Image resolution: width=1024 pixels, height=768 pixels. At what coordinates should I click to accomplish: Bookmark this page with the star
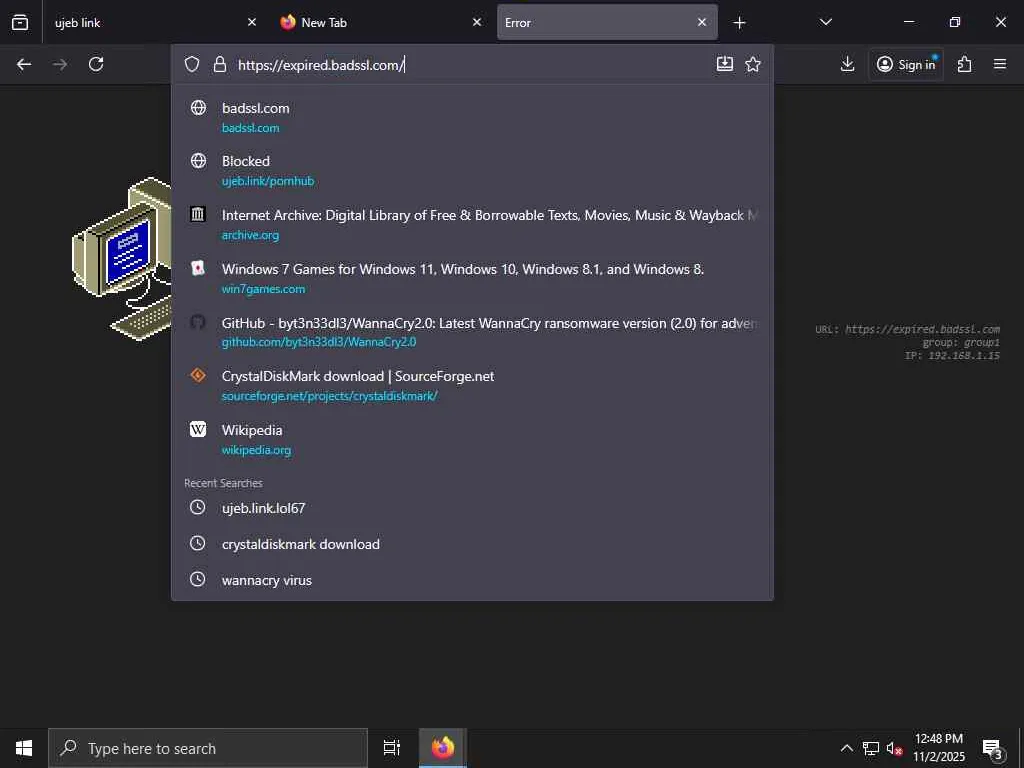click(x=753, y=63)
